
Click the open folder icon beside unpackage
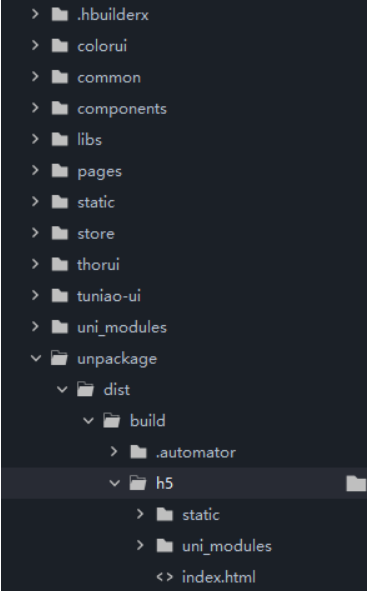[x=59, y=358]
